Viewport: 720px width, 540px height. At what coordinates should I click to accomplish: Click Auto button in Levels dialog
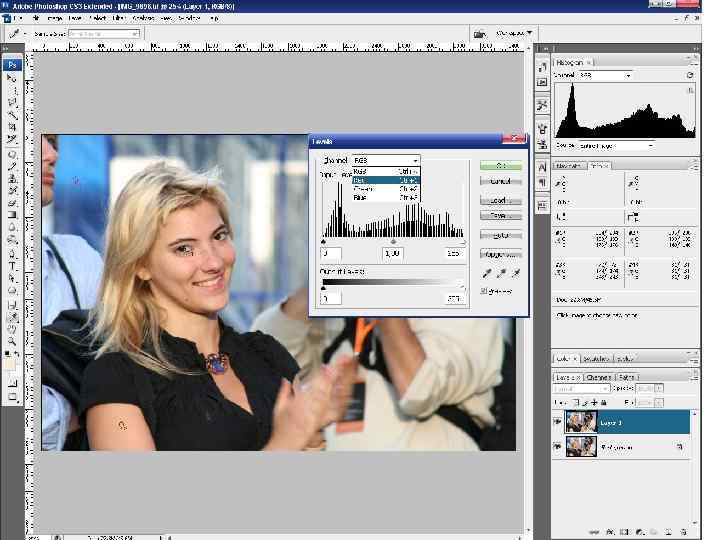pyautogui.click(x=501, y=235)
